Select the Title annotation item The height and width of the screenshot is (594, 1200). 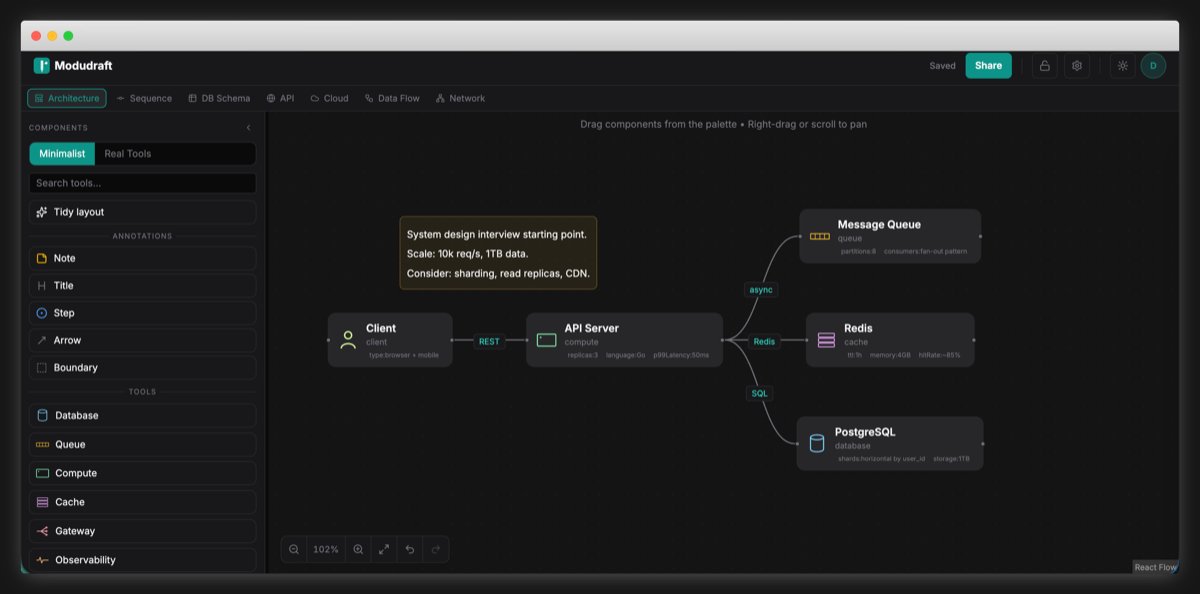click(x=142, y=285)
